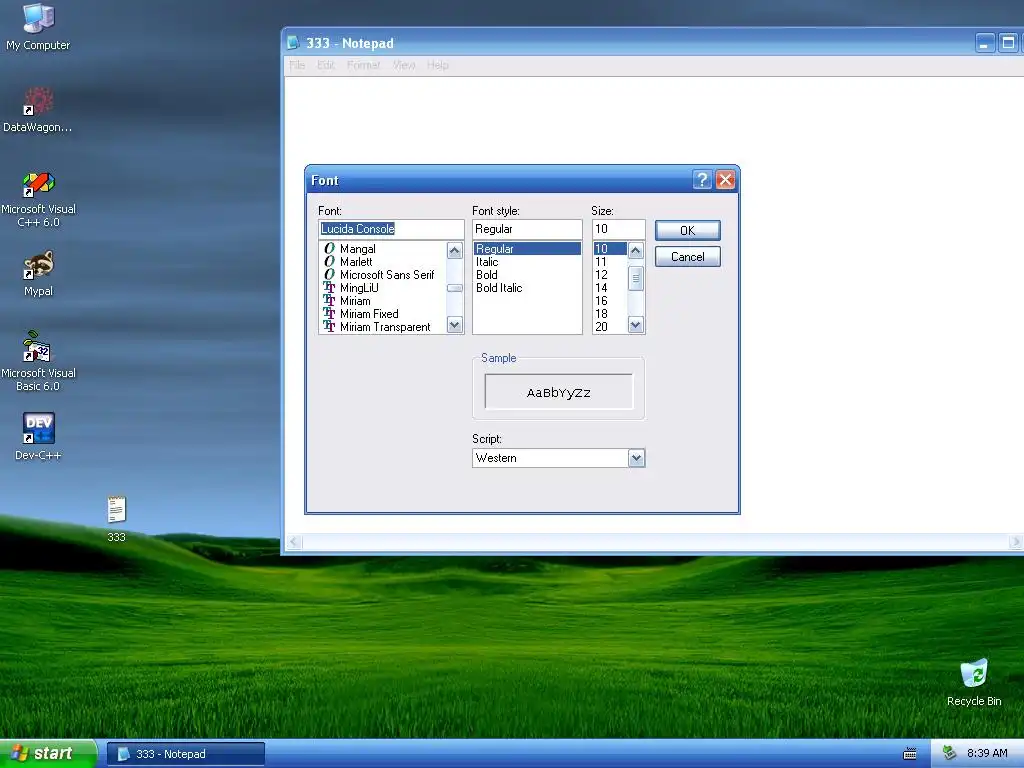Click the Size input field

point(618,229)
